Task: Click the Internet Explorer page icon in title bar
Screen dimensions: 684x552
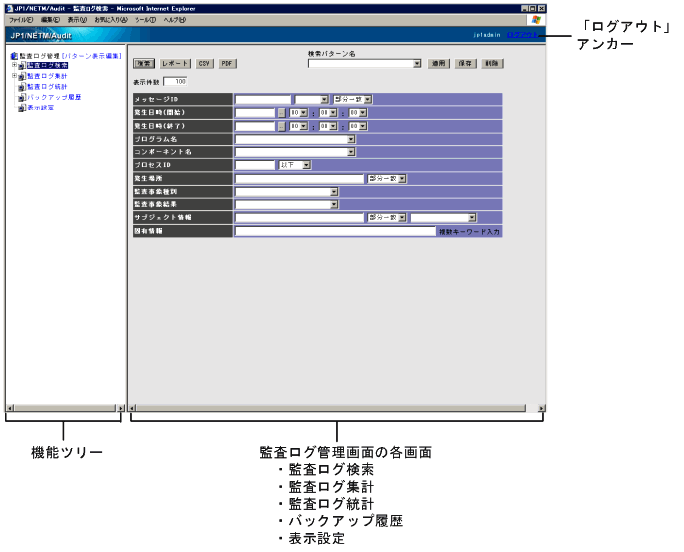Action: (x=10, y=9)
